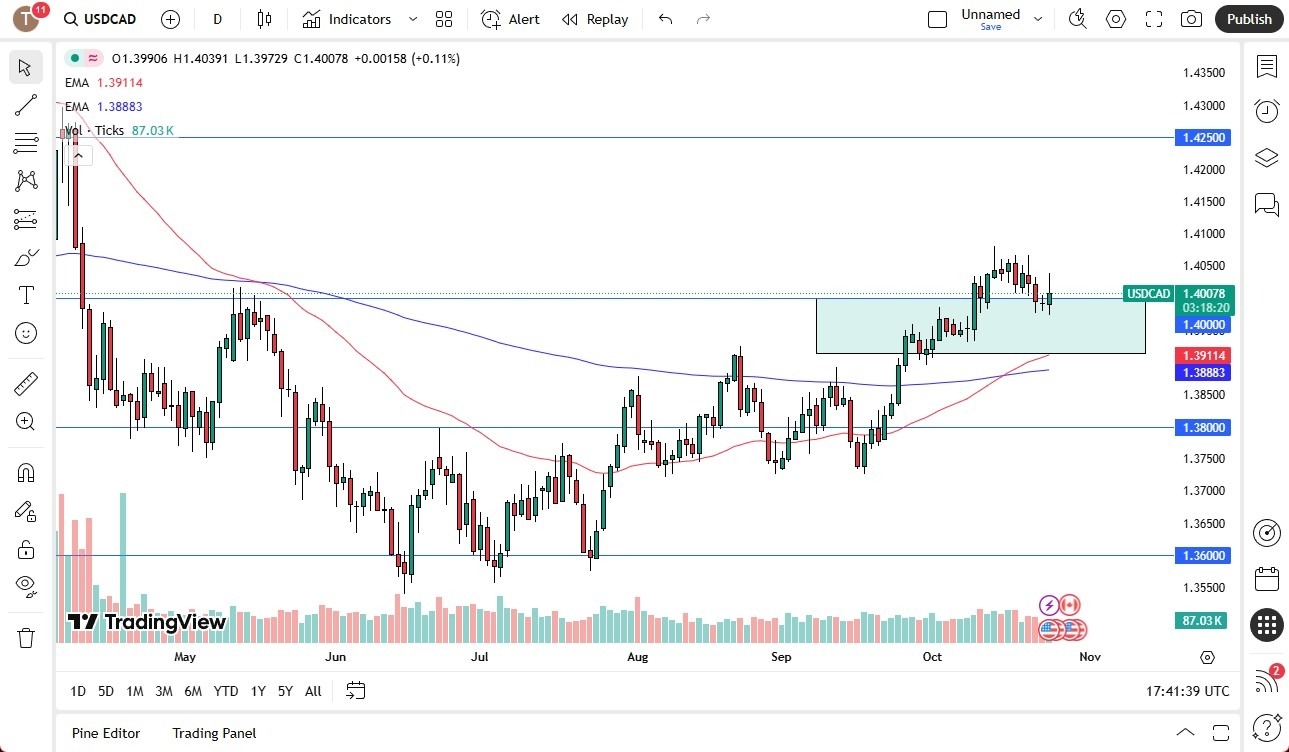Select the Brush drawing tool
This screenshot has height=752, width=1289.
pyautogui.click(x=25, y=256)
